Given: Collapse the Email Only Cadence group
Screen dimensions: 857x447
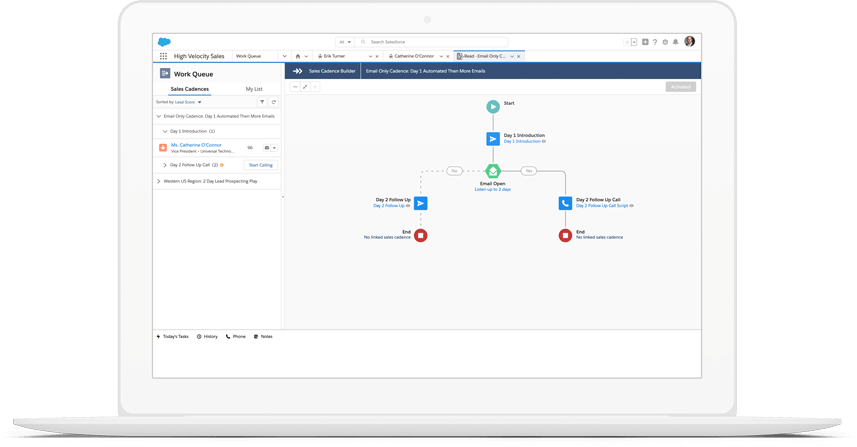Looking at the screenshot, I should click(x=159, y=116).
